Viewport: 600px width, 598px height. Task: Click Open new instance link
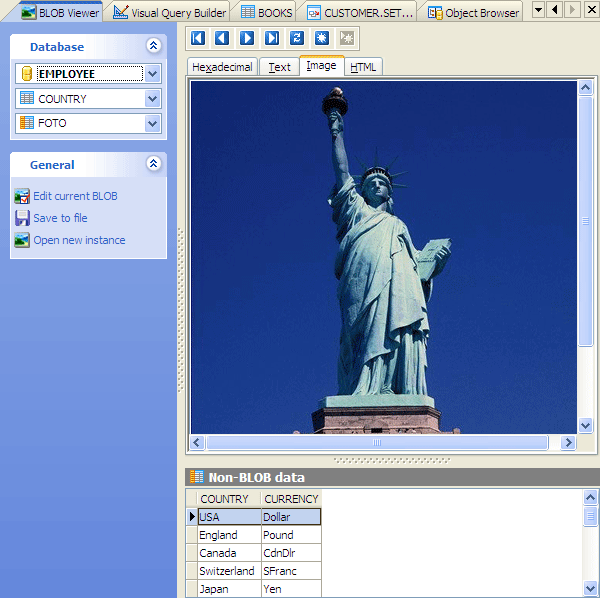[79, 240]
